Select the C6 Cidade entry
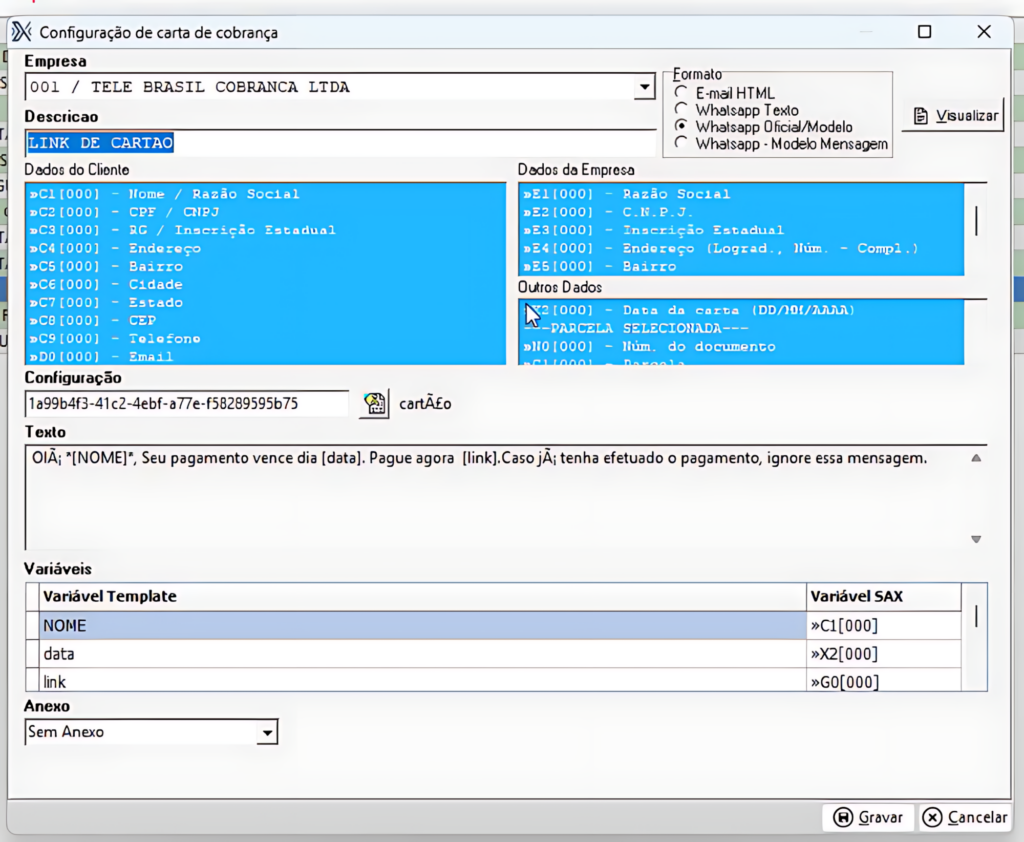The height and width of the screenshot is (842, 1024). pos(265,284)
